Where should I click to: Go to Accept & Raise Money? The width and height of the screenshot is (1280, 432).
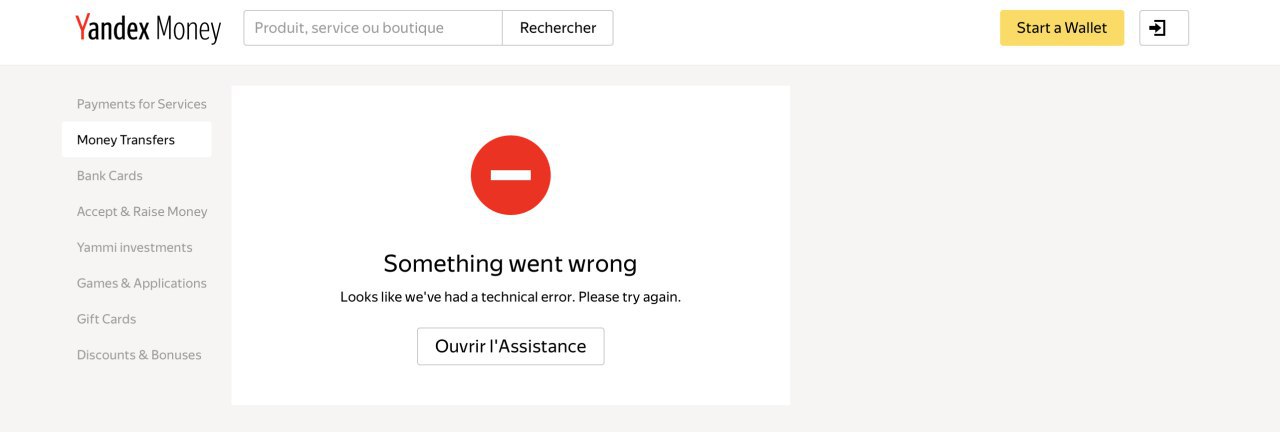[142, 212]
